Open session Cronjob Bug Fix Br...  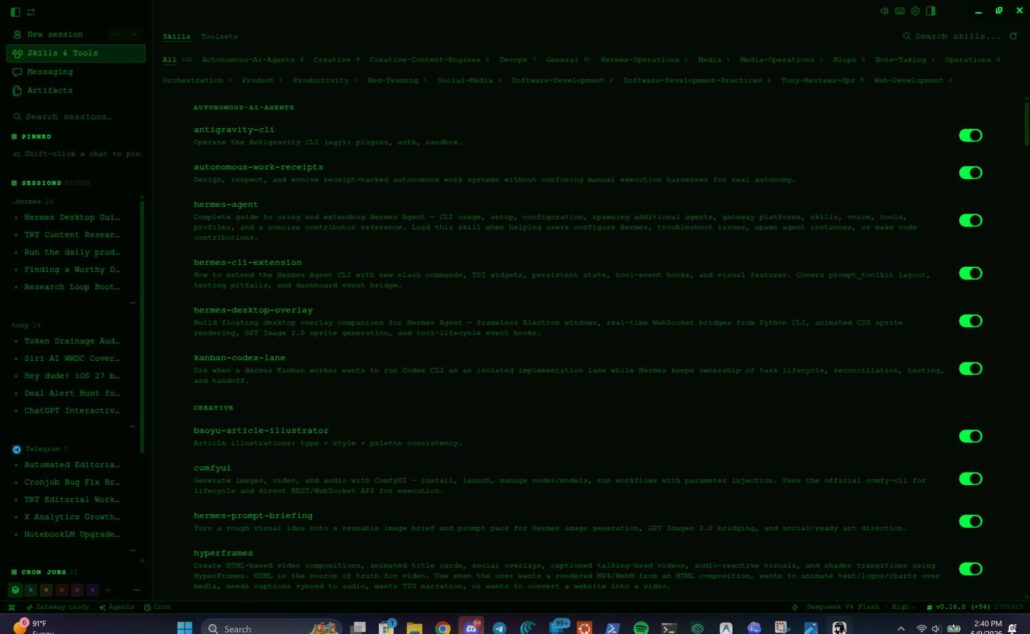[x=72, y=482]
